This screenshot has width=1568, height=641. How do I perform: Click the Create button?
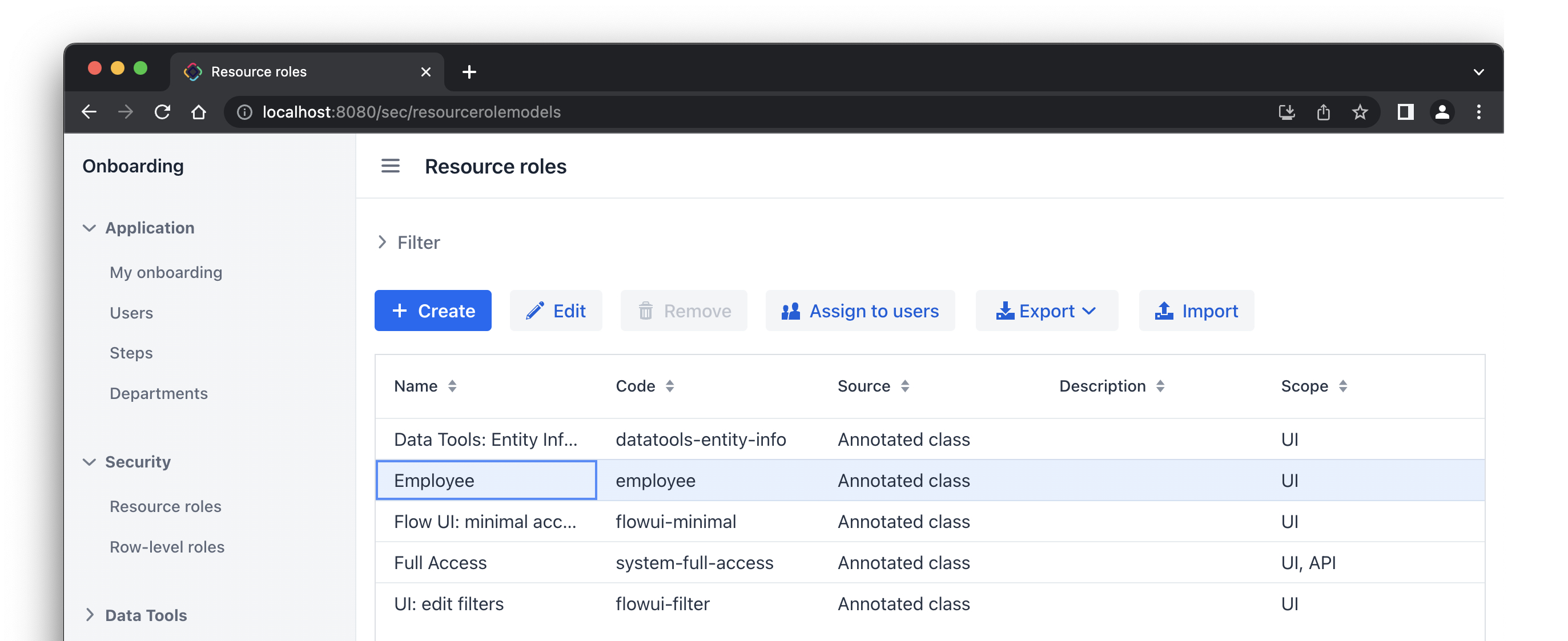432,311
